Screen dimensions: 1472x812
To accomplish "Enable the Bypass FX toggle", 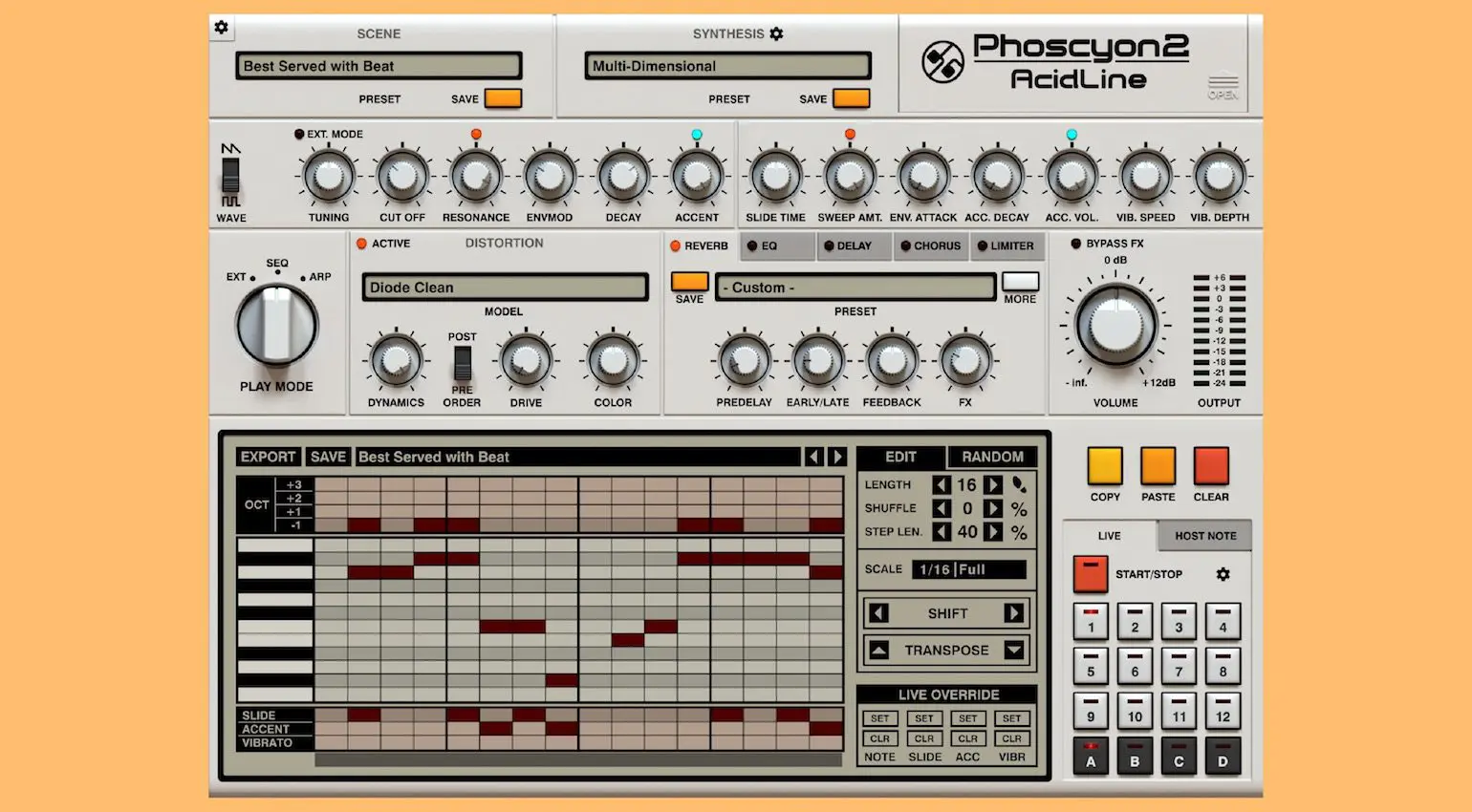I will [1076, 244].
